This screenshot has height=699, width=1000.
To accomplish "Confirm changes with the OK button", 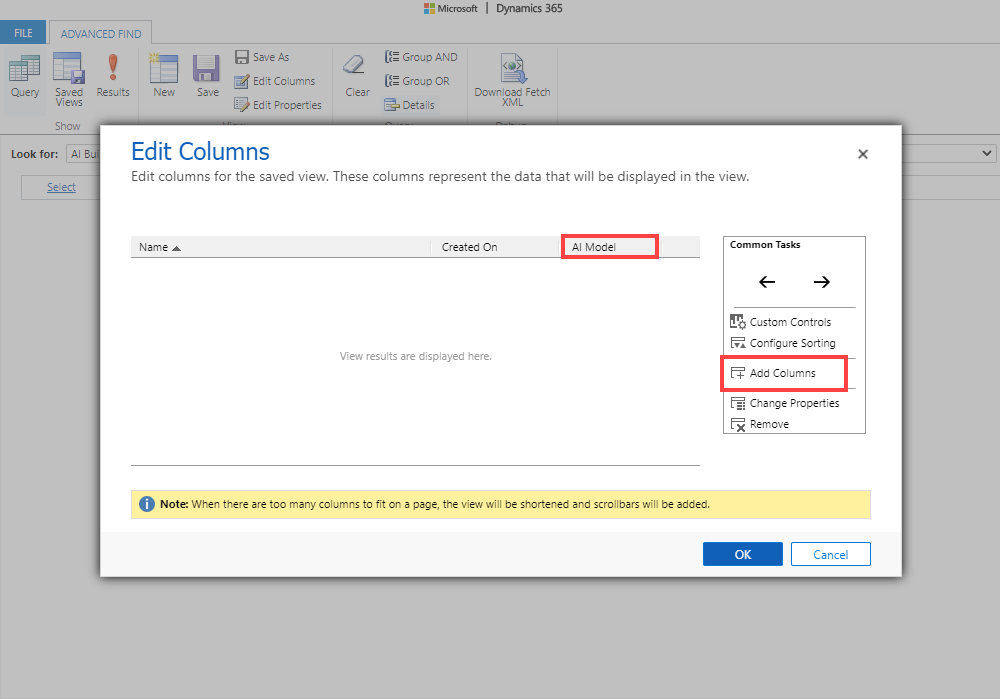I will point(742,553).
